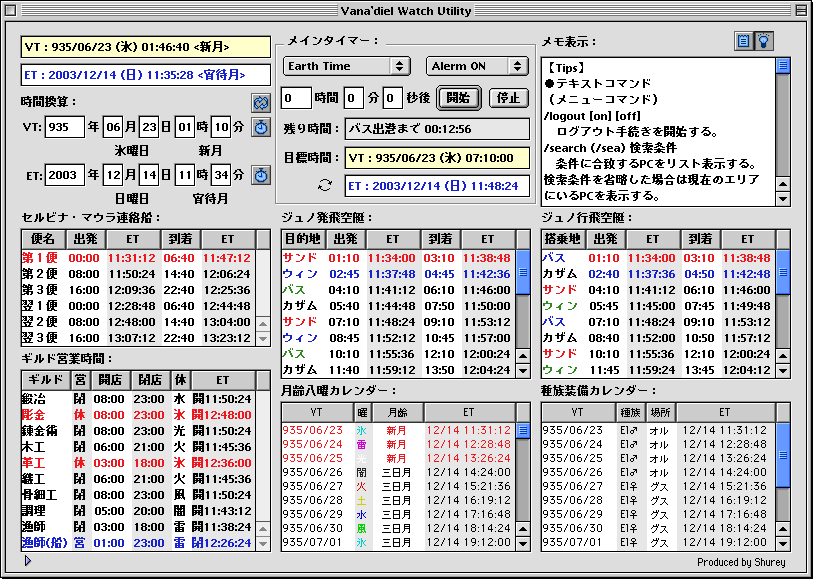Click the 搭乗地 column header
The height and width of the screenshot is (579, 813).
click(563, 239)
